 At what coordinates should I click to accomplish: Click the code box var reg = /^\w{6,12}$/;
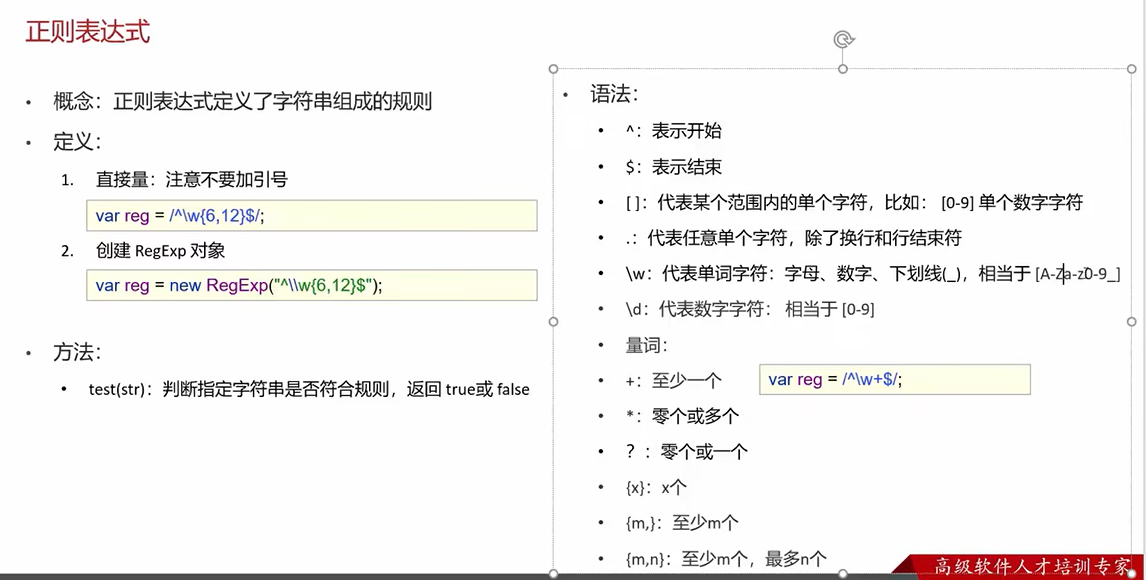(x=312, y=215)
